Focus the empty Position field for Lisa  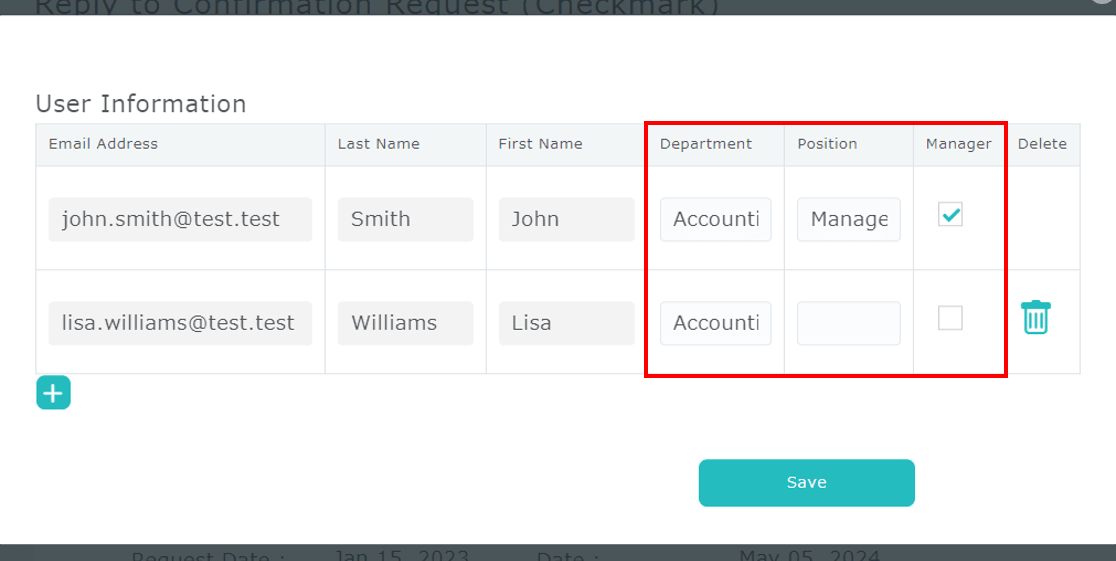pos(848,323)
